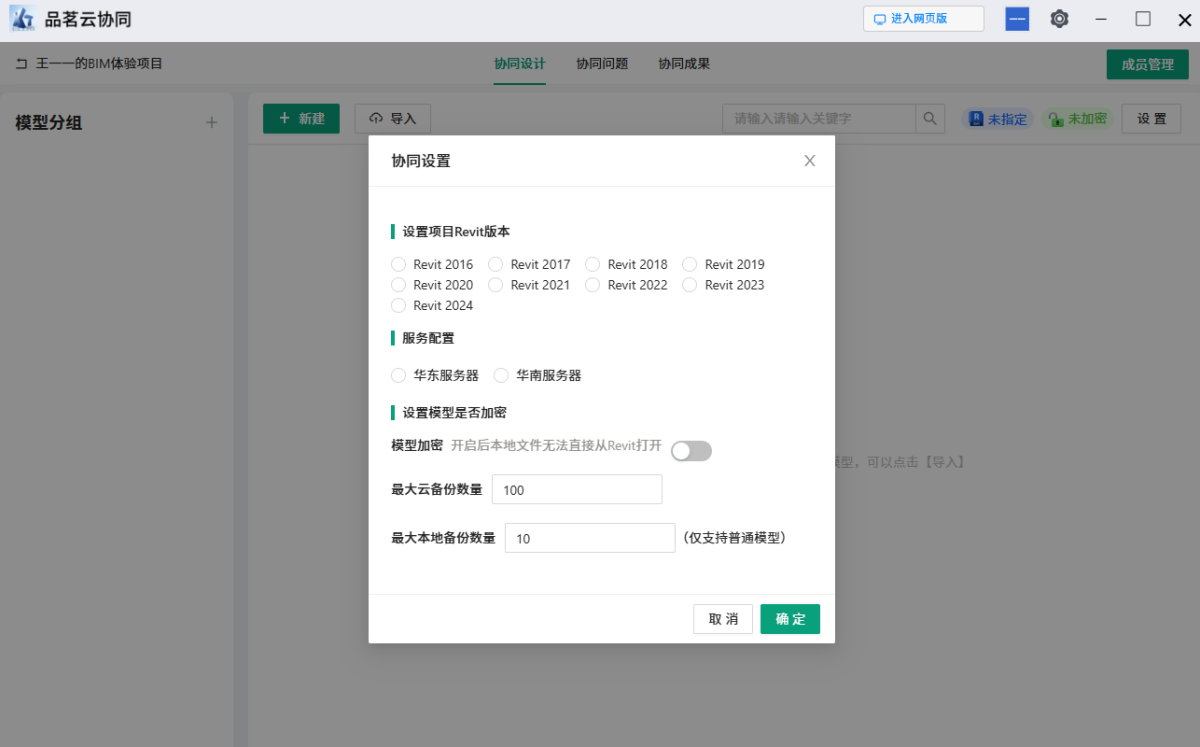Cancel the dialog via 取消 button
The width and height of the screenshot is (1200, 747).
coord(723,618)
